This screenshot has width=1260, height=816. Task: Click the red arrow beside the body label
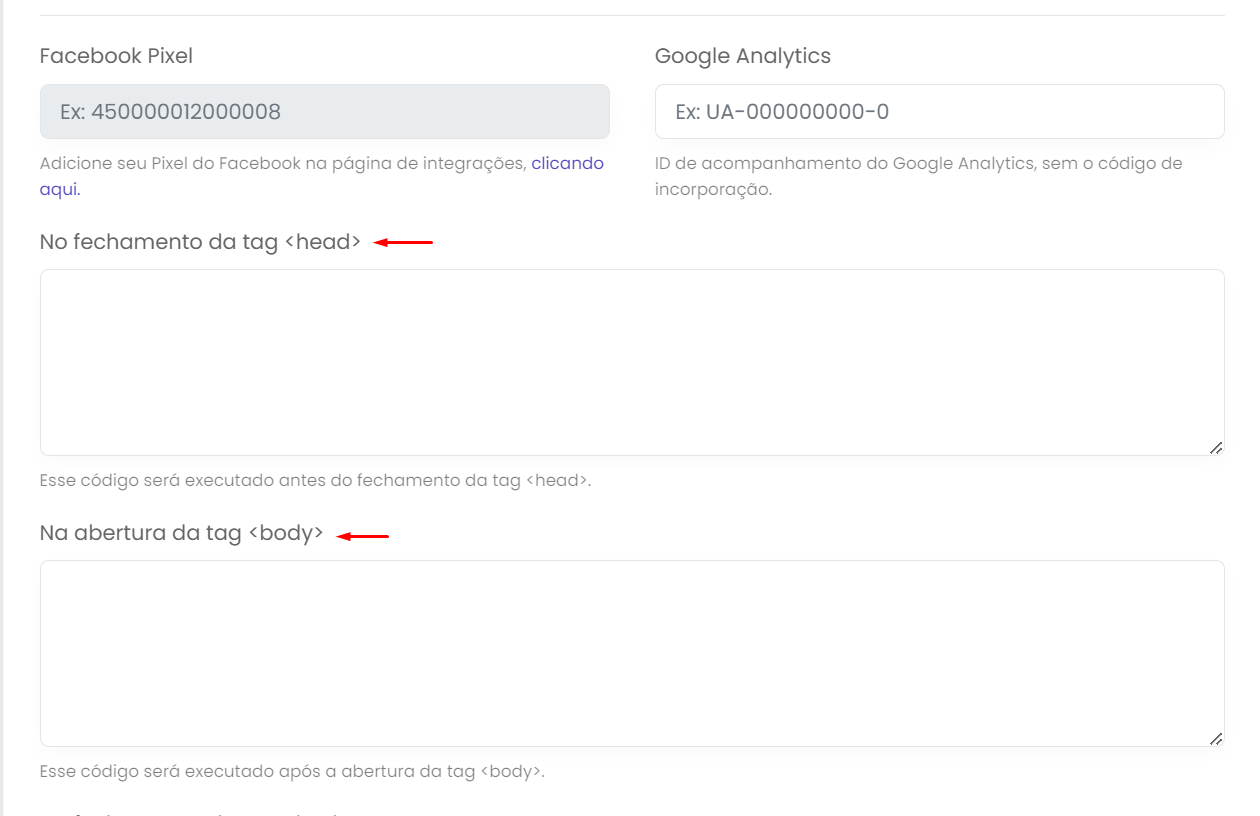(362, 537)
